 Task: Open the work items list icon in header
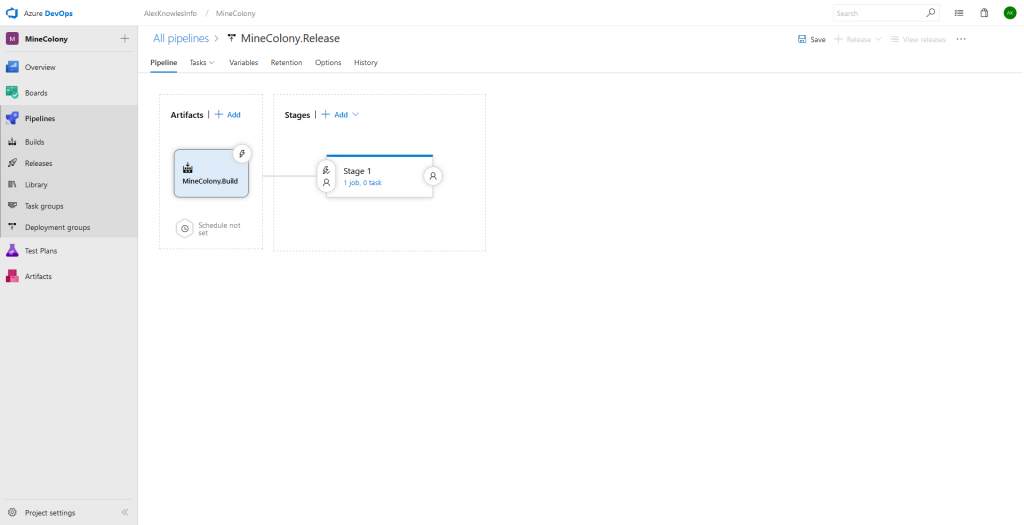coord(959,12)
